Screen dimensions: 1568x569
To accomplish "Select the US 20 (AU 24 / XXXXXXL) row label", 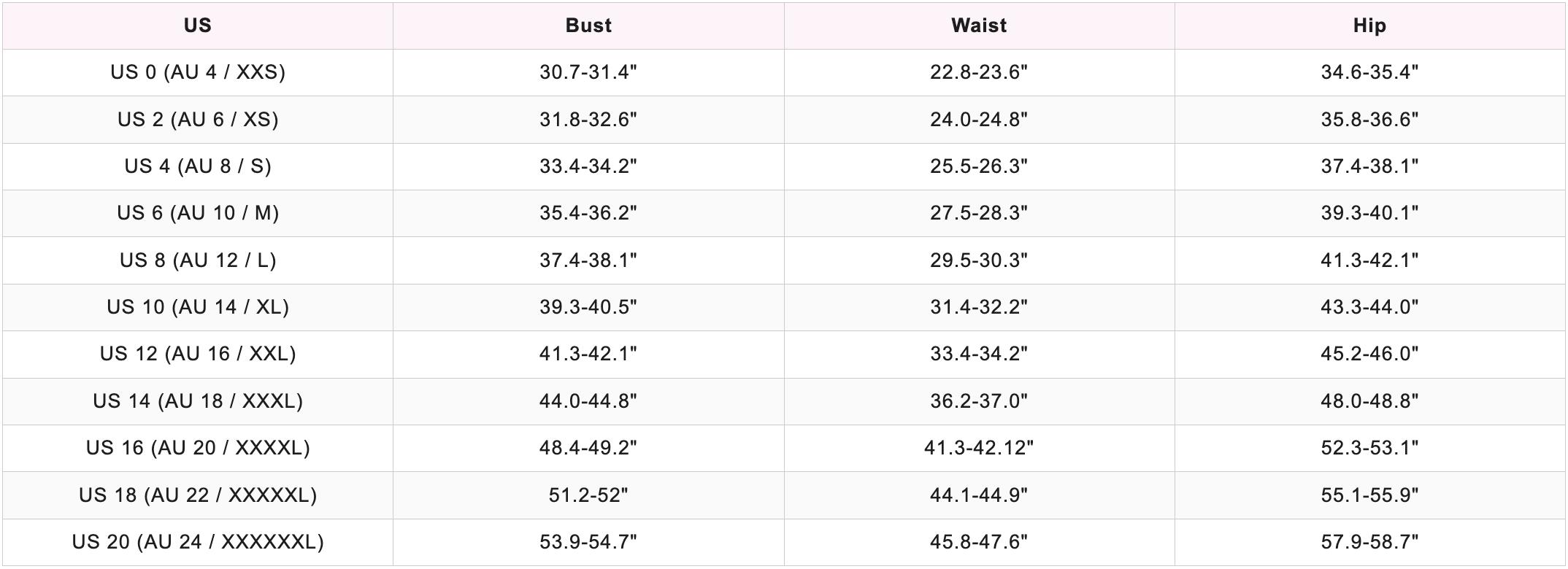I will (197, 542).
